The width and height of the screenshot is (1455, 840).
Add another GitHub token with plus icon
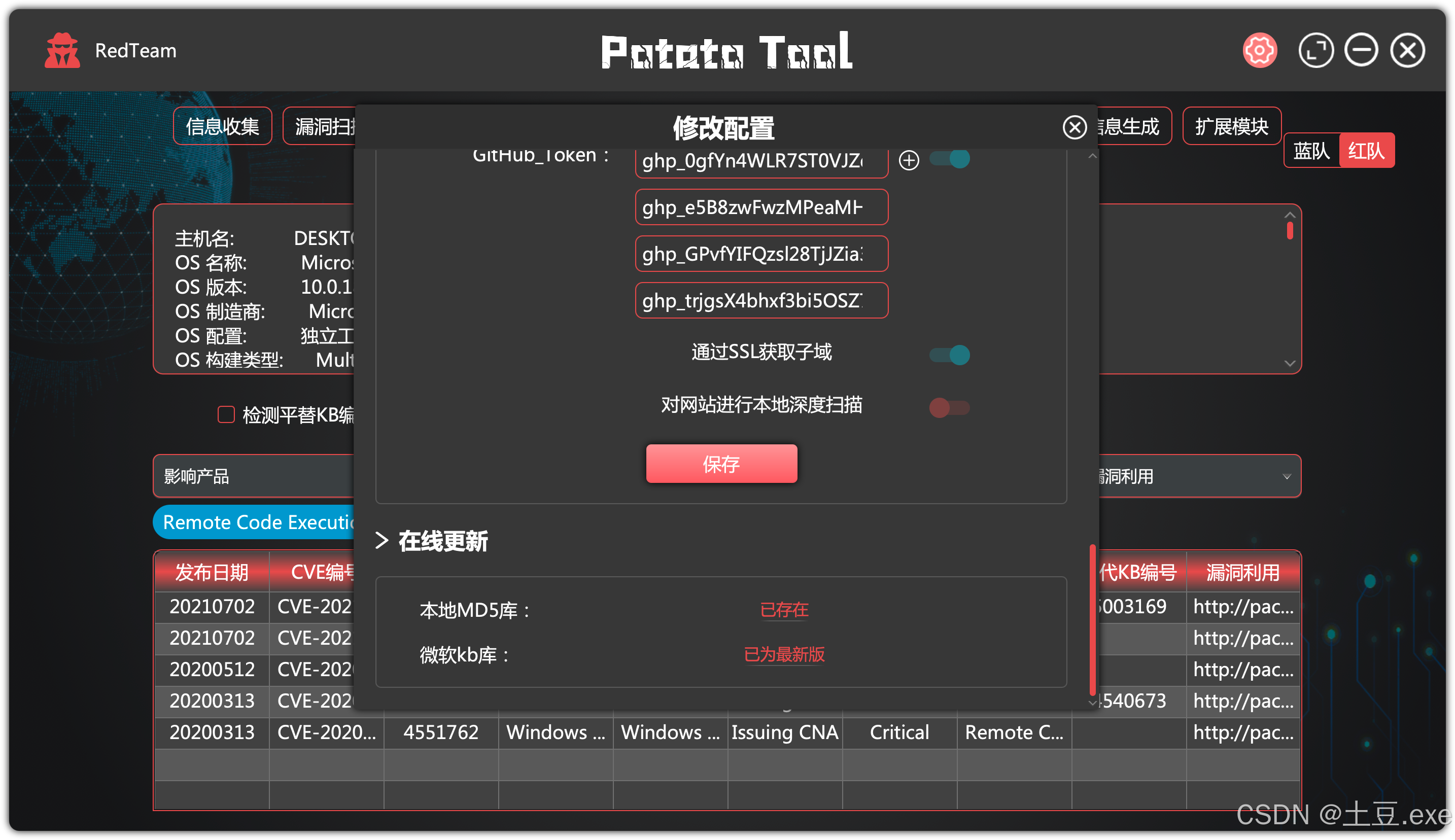(909, 160)
